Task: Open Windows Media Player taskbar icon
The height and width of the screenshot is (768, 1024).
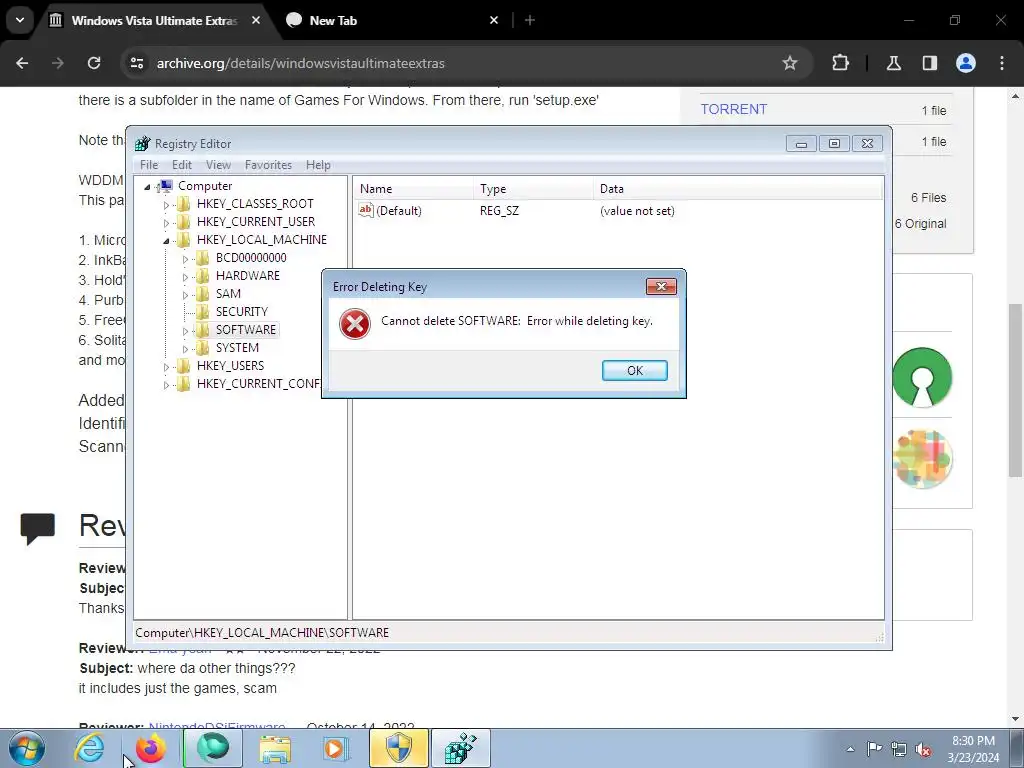Action: click(x=336, y=748)
